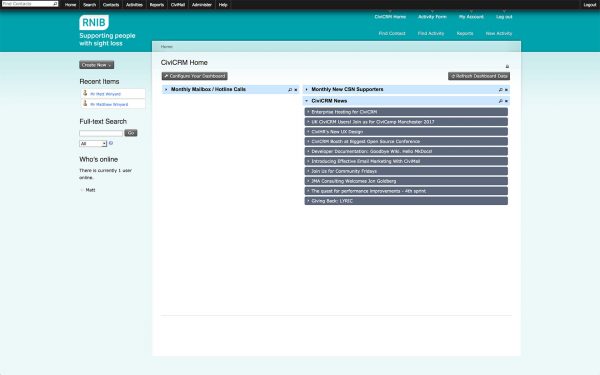Open the CiviMail menu in top bar

(x=178, y=5)
